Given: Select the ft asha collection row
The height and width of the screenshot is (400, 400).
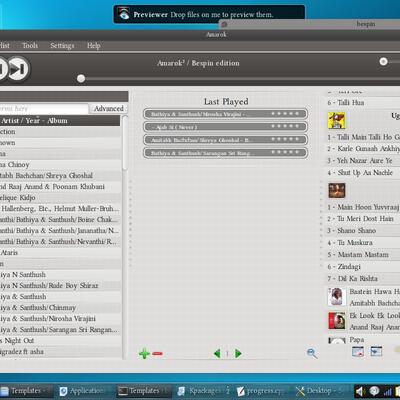Looking at the screenshot, I should (x=60, y=352).
